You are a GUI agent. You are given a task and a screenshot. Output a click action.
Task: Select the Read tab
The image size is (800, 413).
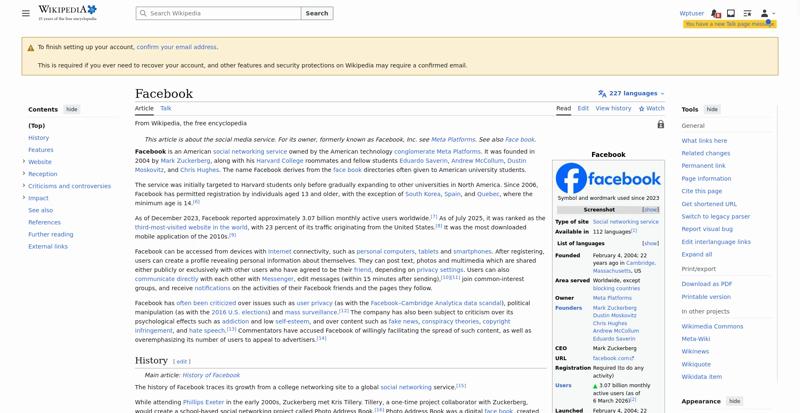[x=563, y=108]
